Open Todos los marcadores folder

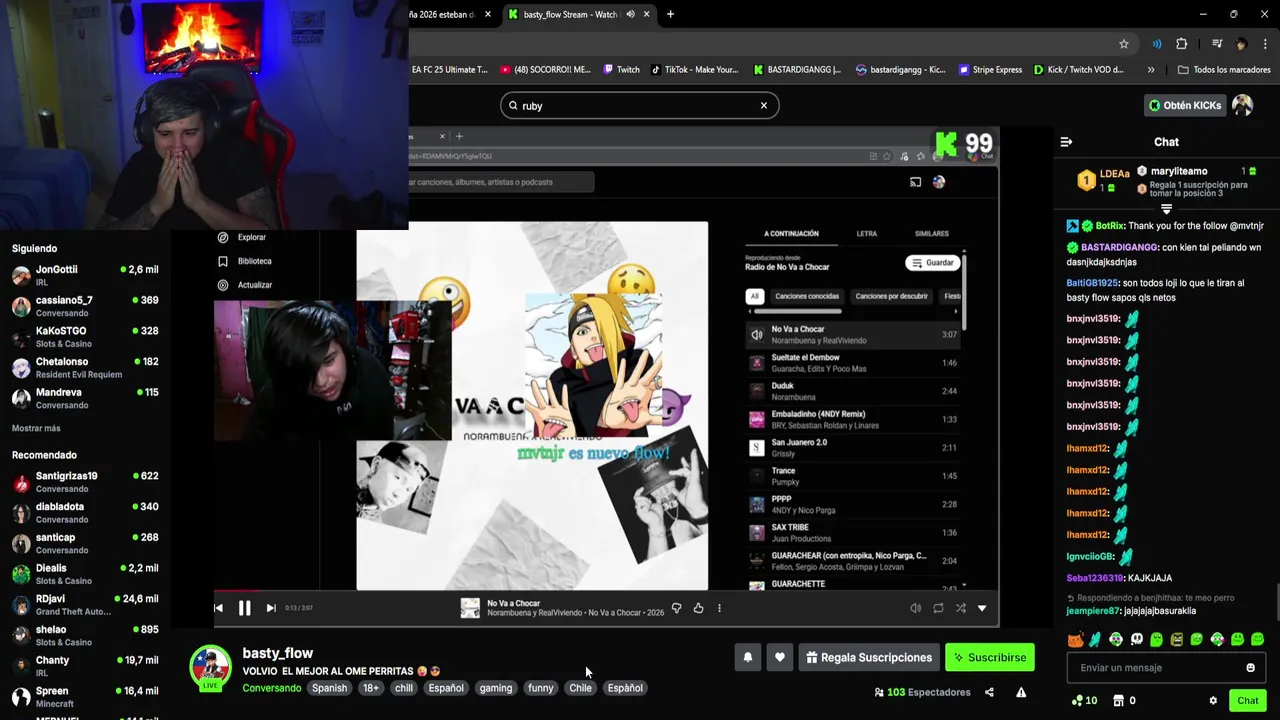click(x=1224, y=70)
